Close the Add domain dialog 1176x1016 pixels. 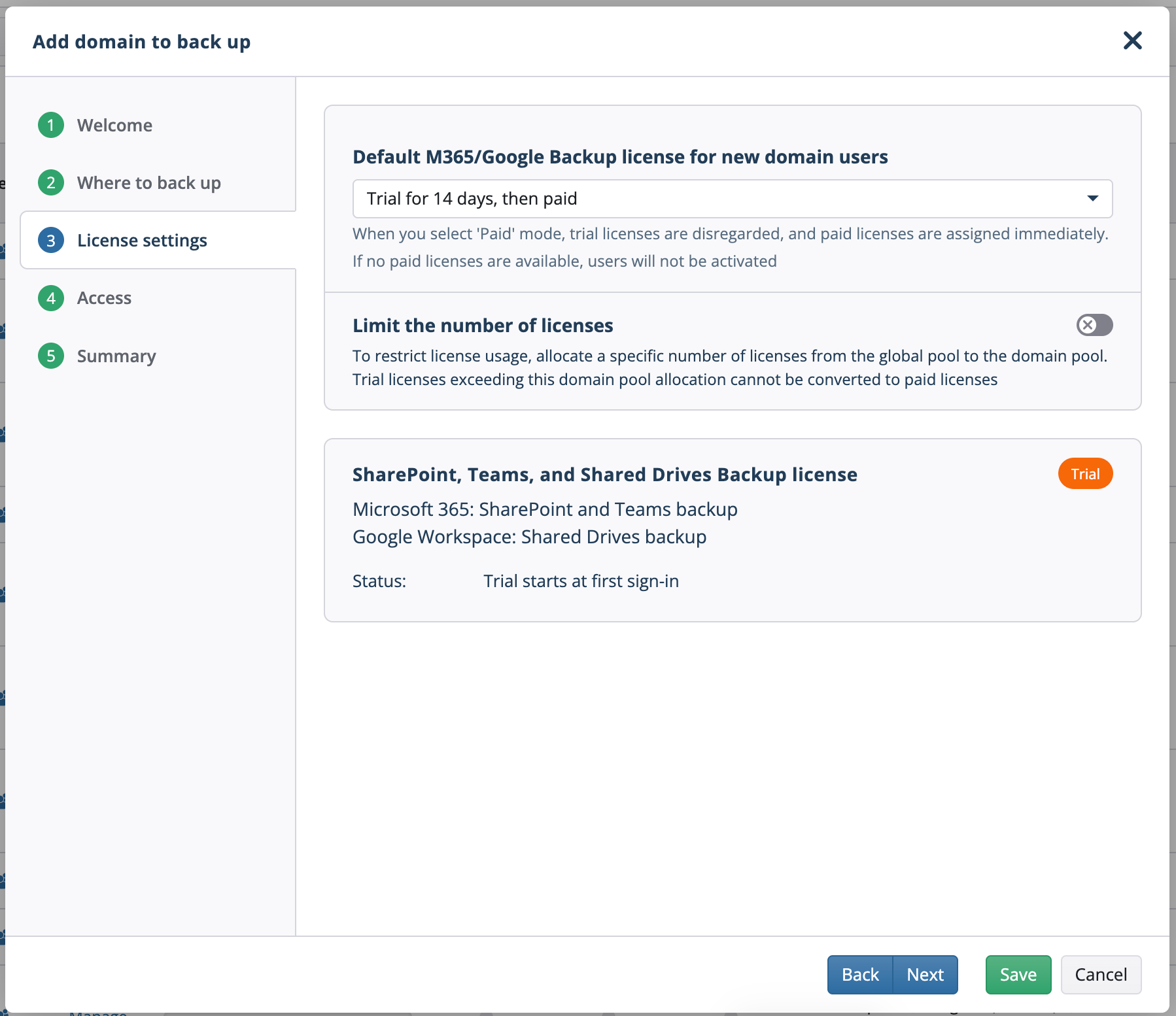(x=1132, y=41)
